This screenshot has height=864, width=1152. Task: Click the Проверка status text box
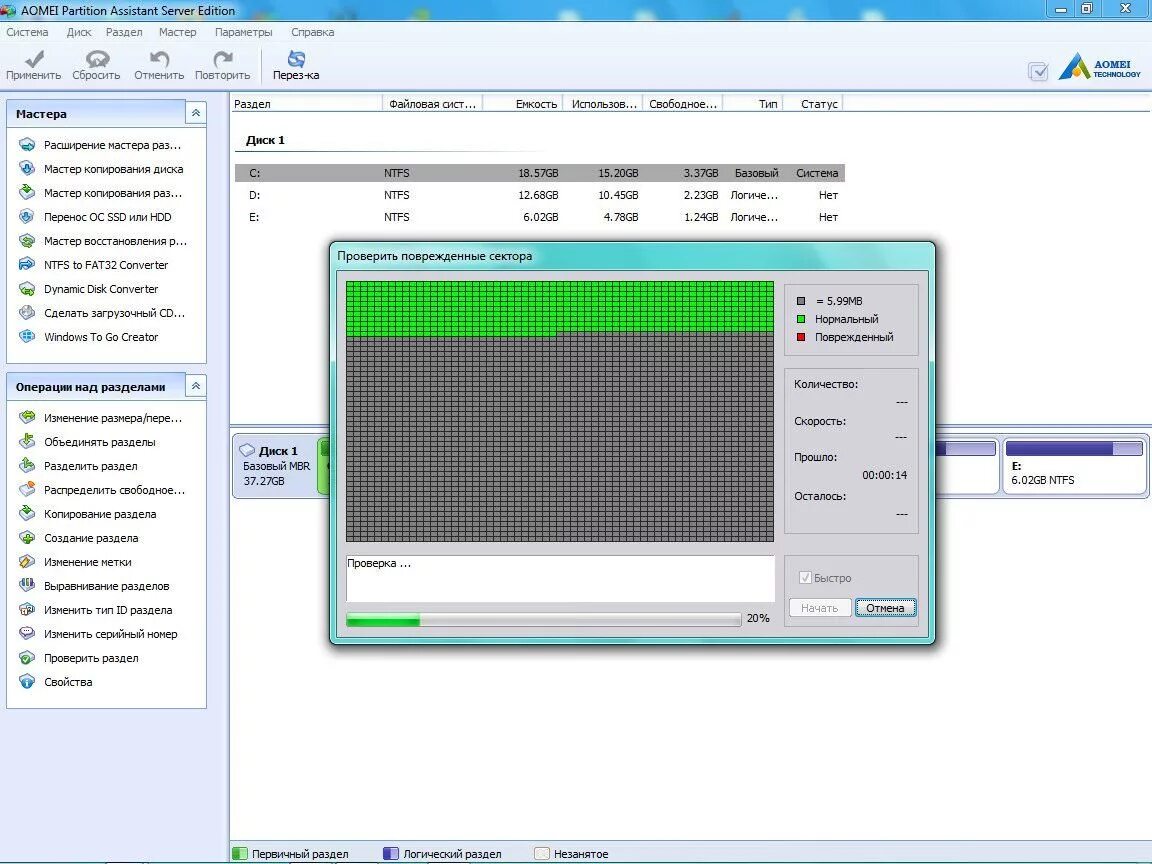(x=560, y=578)
